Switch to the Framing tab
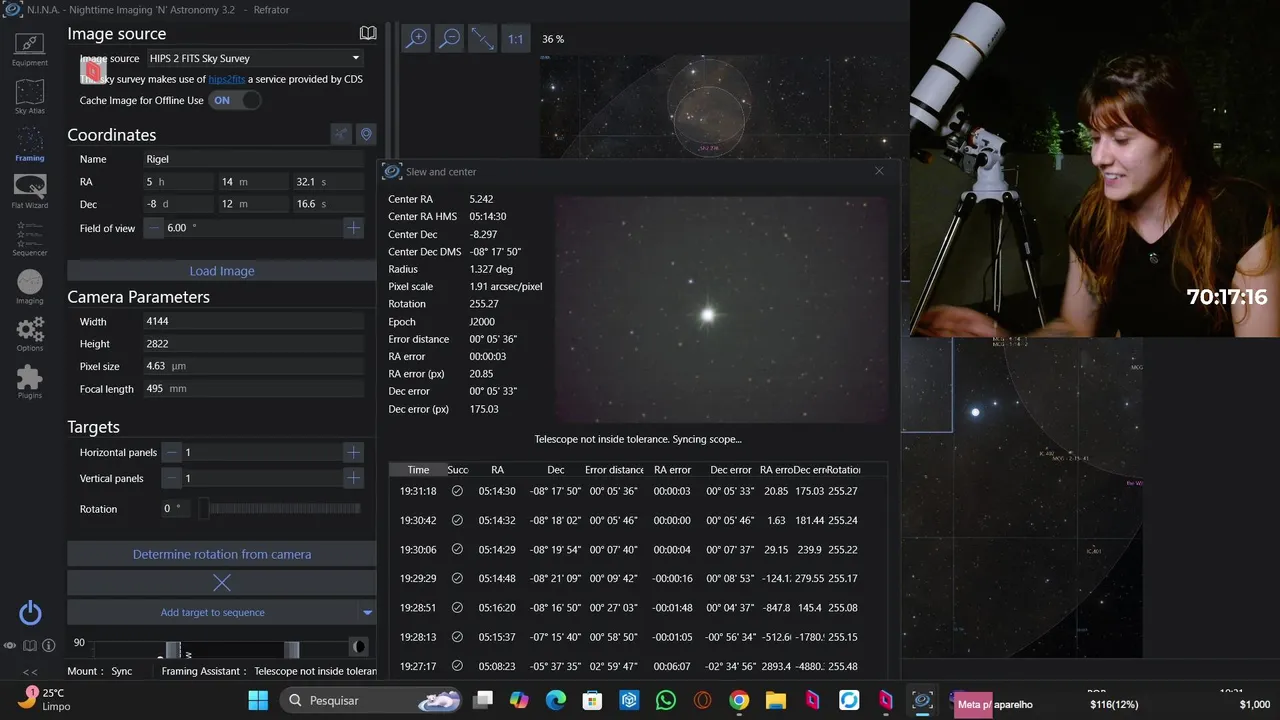Image resolution: width=1280 pixels, height=720 pixels. pyautogui.click(x=30, y=145)
